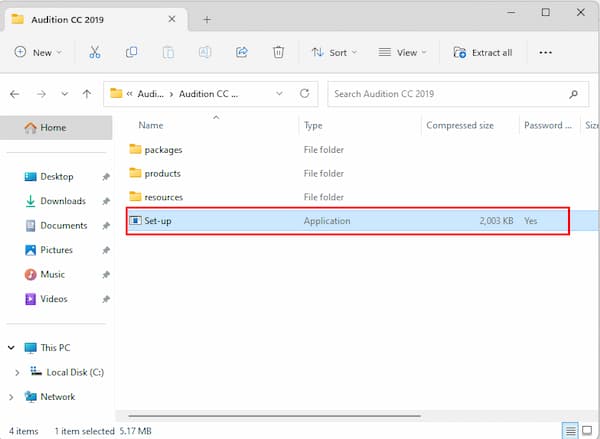
Task: Refresh the current folder view
Action: point(305,94)
